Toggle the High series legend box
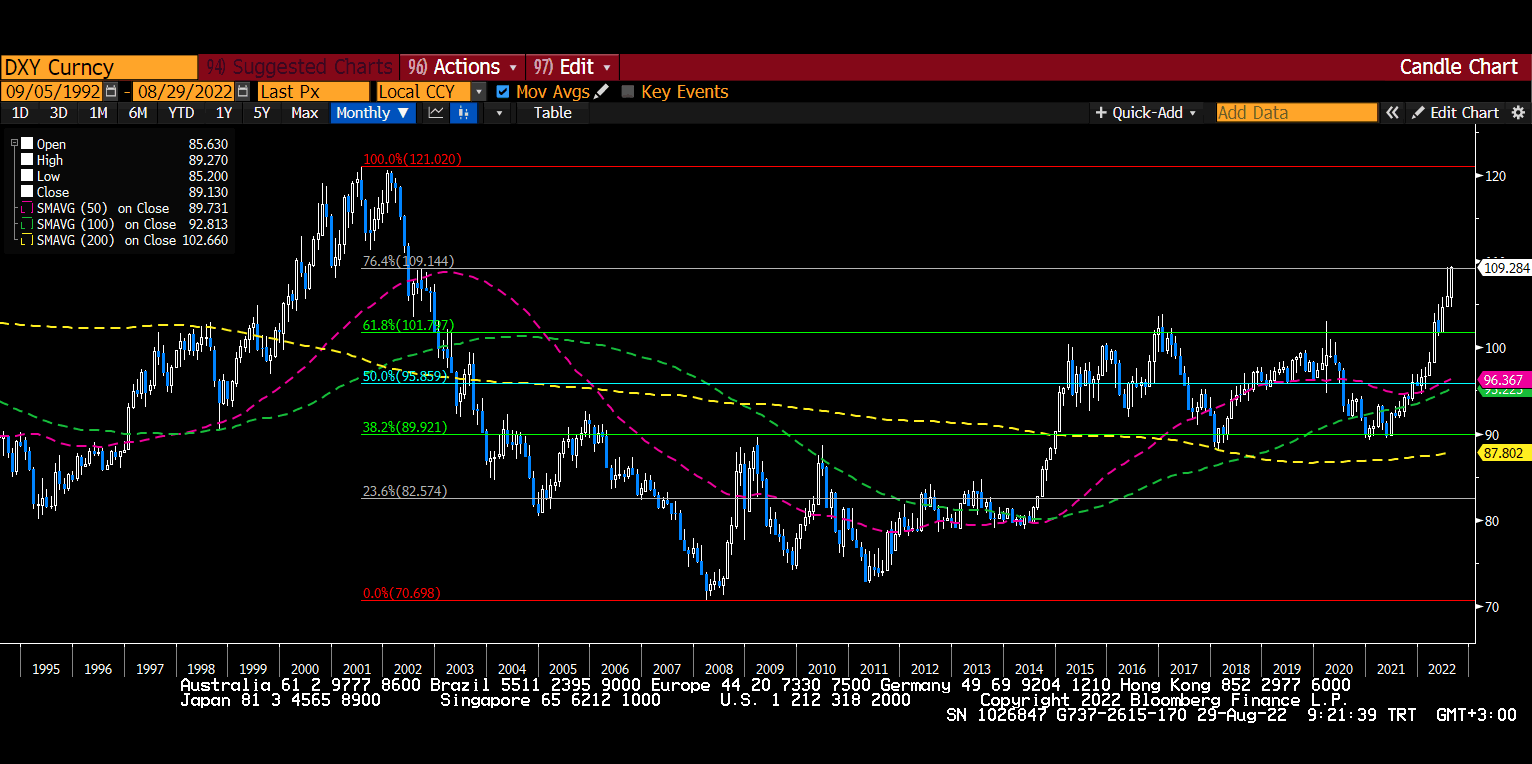This screenshot has height=764, width=1532. [x=27, y=160]
